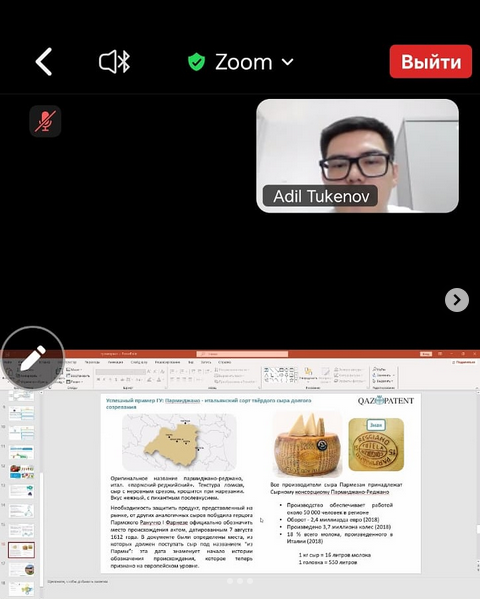The image size is (480, 599).
Task: Tap the red Выйти button
Action: point(431,62)
